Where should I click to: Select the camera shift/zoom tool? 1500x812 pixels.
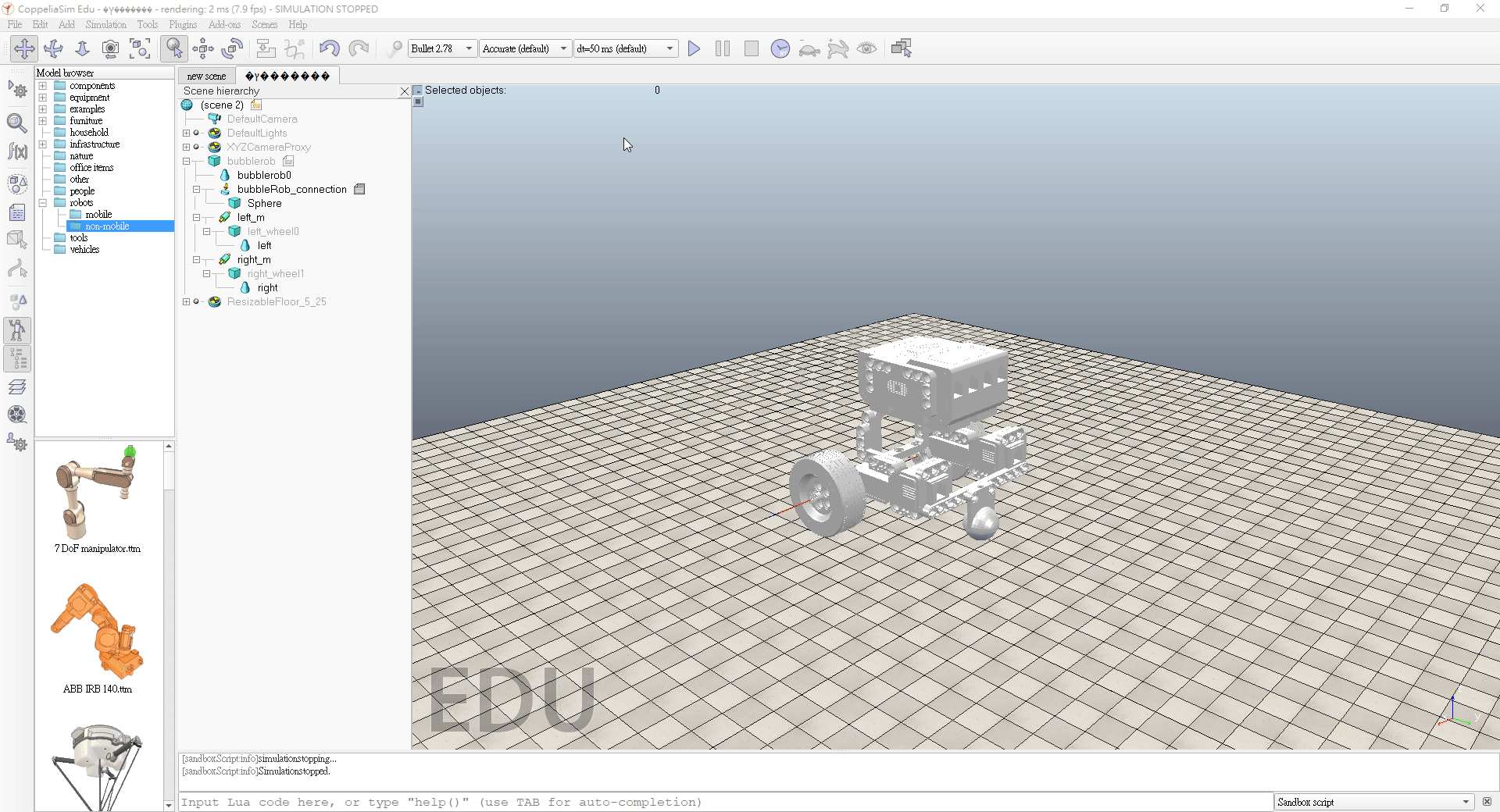point(82,48)
